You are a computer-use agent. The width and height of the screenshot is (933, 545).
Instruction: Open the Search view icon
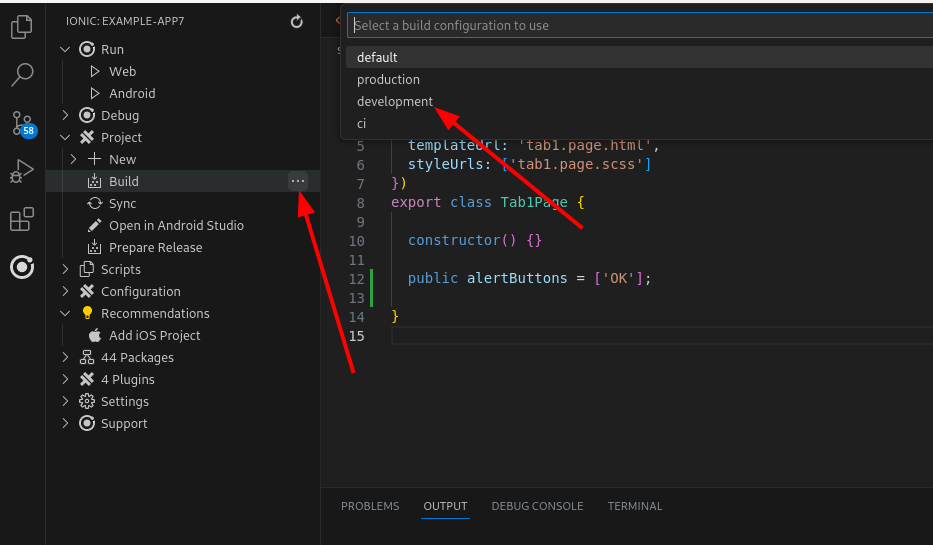pyautogui.click(x=21, y=74)
